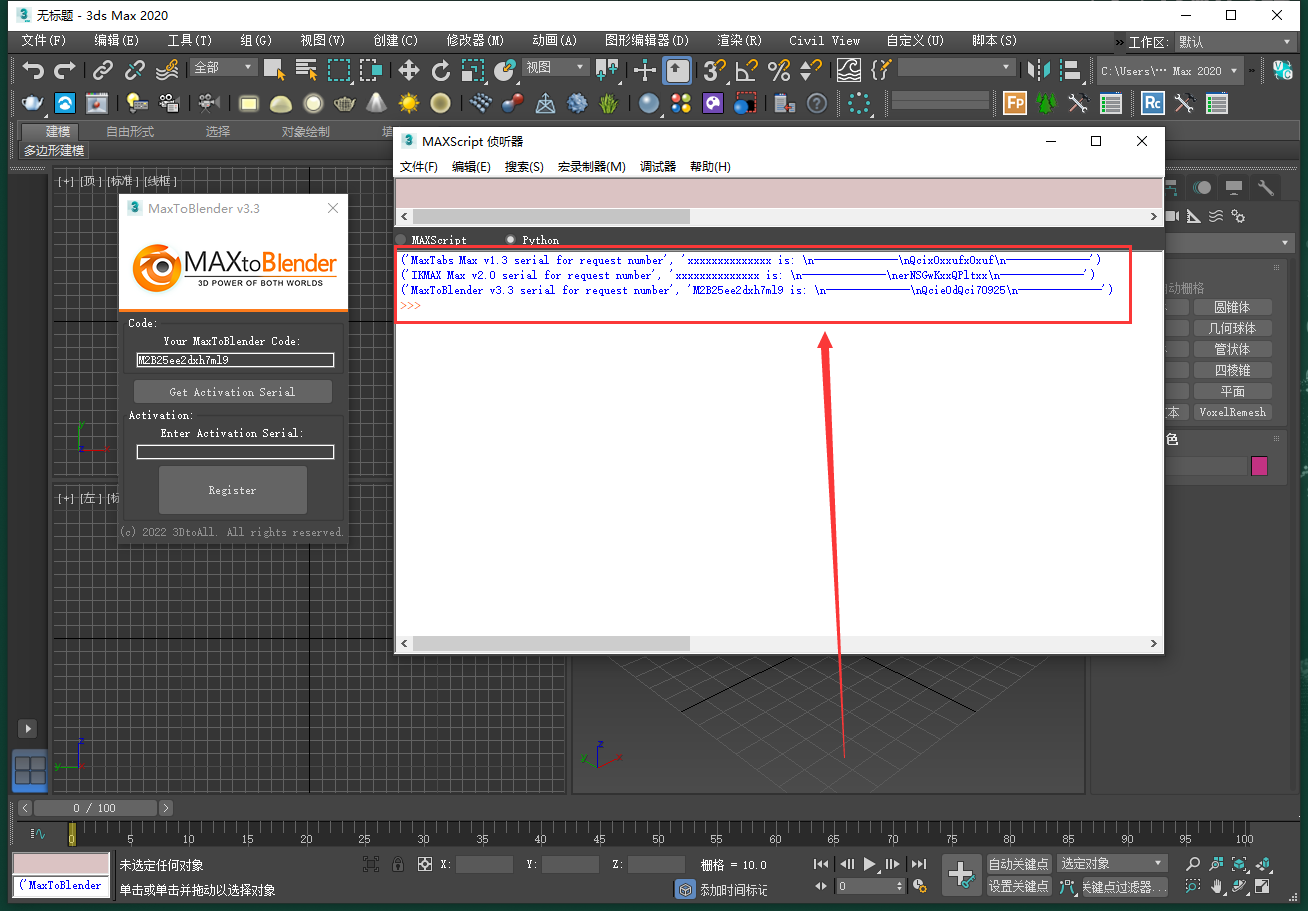Open the selection filter '全部' dropdown
This screenshot has width=1308, height=911.
tap(224, 67)
